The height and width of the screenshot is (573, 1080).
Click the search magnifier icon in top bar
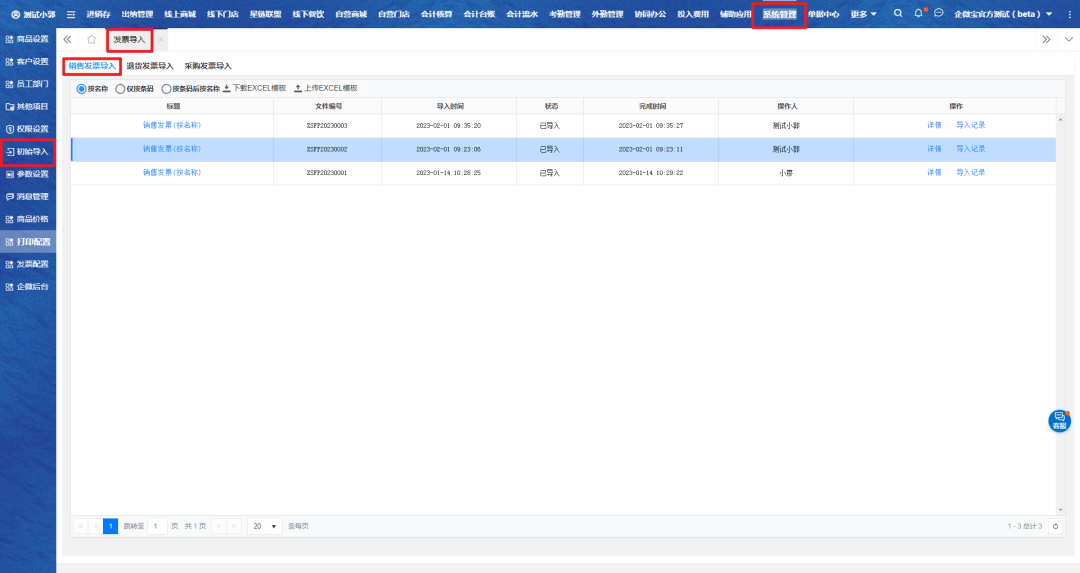pos(897,14)
